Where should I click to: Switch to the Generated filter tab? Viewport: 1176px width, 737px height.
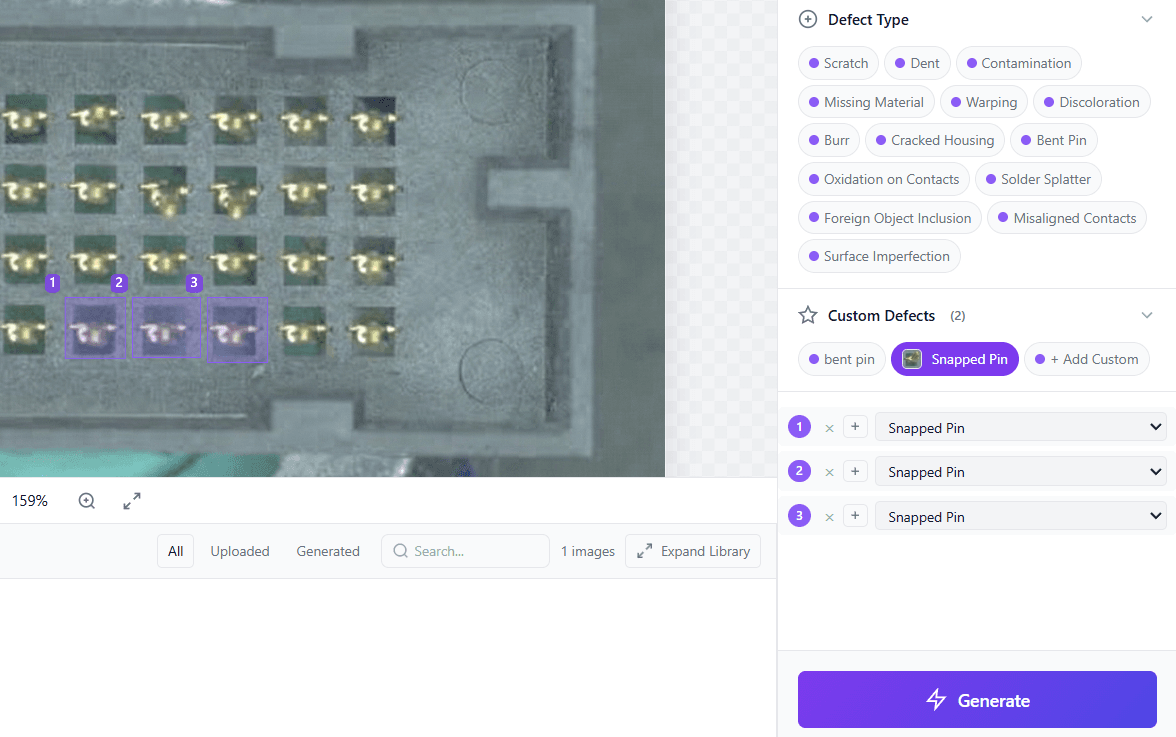tap(328, 551)
